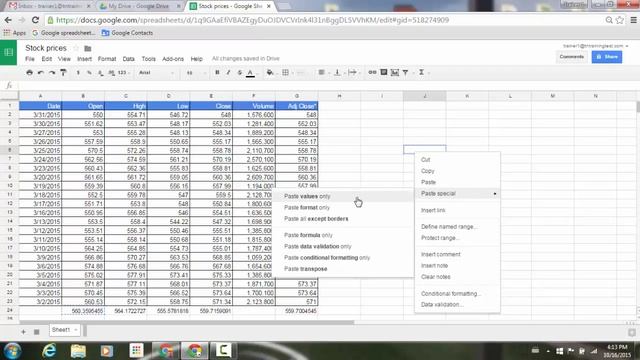Click the Redo arrow icon
Screen dimensions: 640x360
pyautogui.click(x=52, y=73)
